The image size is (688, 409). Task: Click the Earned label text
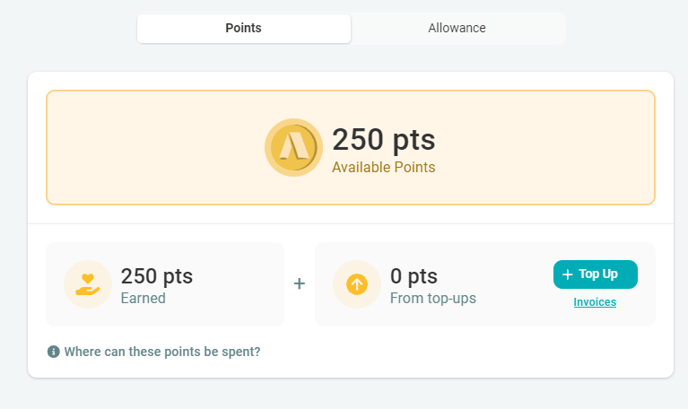[143, 297]
